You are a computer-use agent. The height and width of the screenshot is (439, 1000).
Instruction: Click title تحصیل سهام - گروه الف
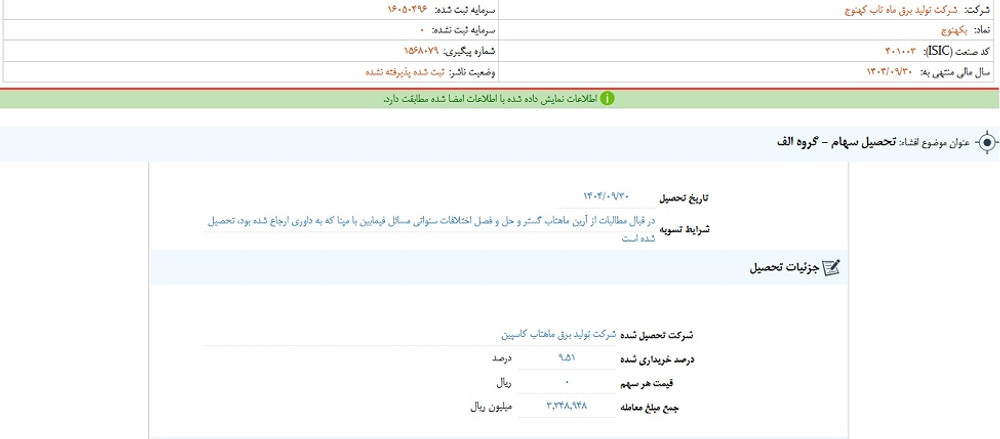[836, 142]
